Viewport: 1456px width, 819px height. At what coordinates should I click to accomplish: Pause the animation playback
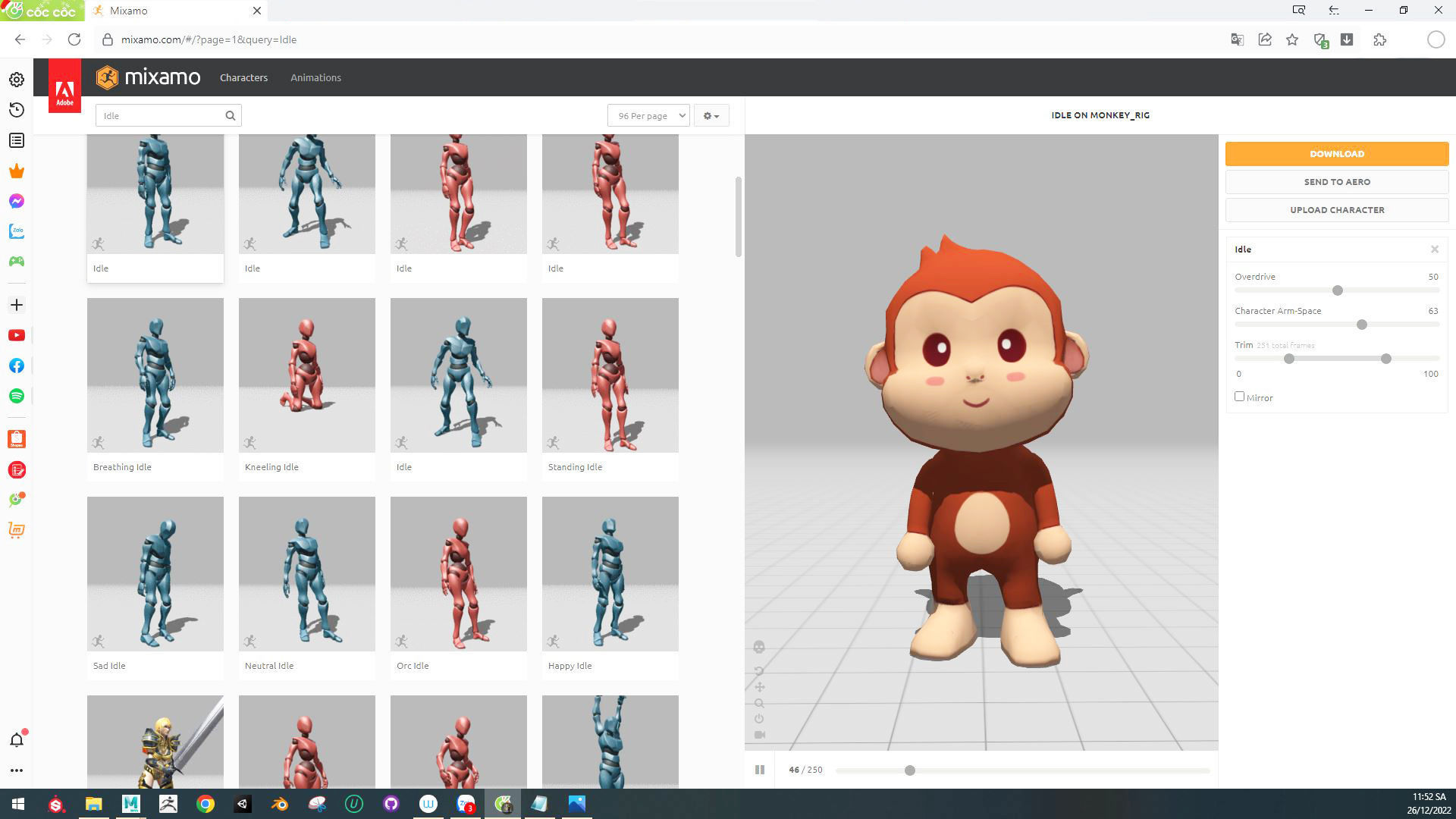[759, 770]
